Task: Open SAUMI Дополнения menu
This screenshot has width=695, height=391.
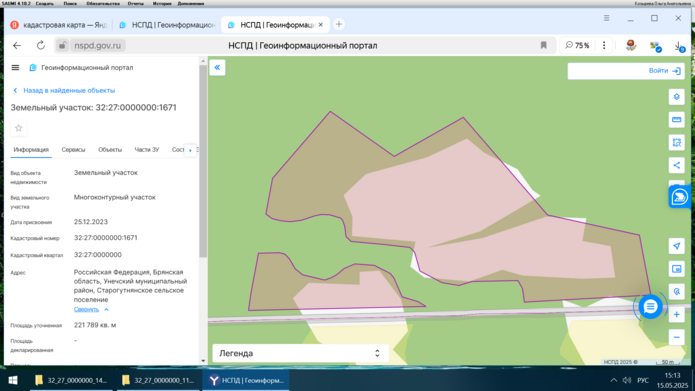Action: 191,4
